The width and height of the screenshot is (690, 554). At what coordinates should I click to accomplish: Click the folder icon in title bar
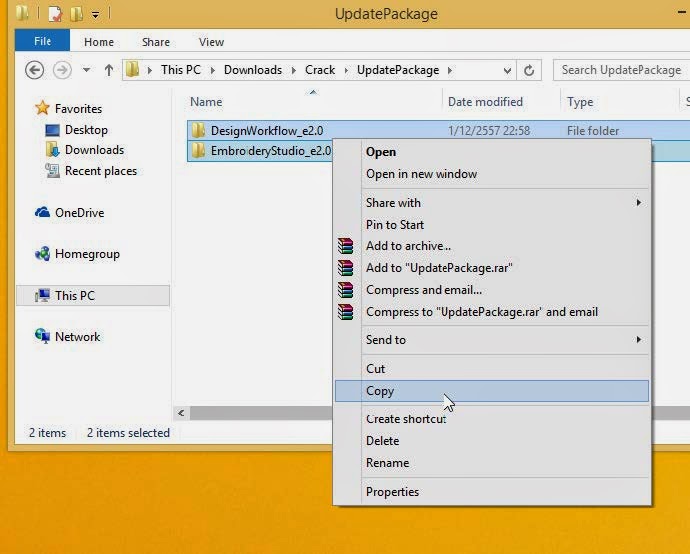23,13
